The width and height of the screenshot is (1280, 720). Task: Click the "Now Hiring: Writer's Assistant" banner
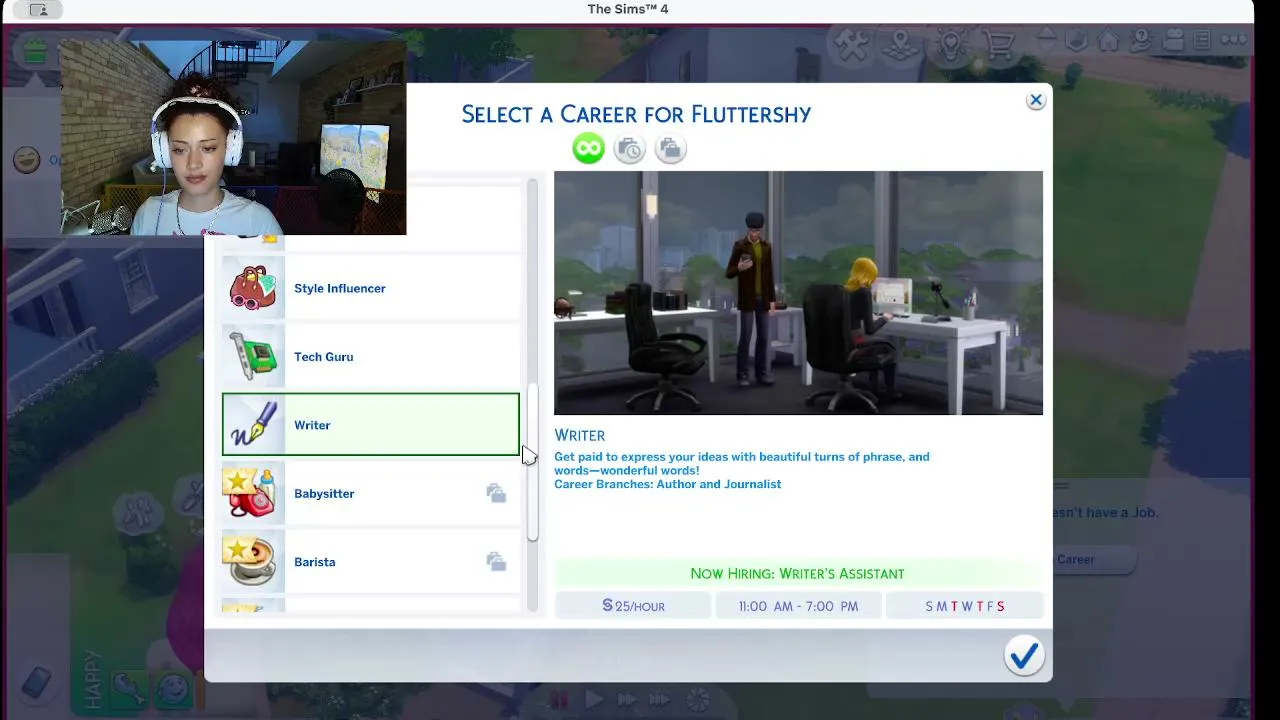pos(797,574)
